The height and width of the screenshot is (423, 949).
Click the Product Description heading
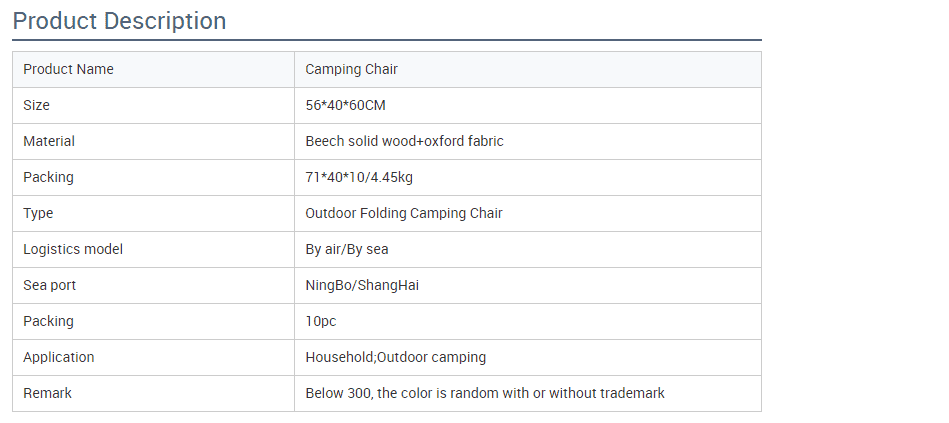[x=119, y=21]
